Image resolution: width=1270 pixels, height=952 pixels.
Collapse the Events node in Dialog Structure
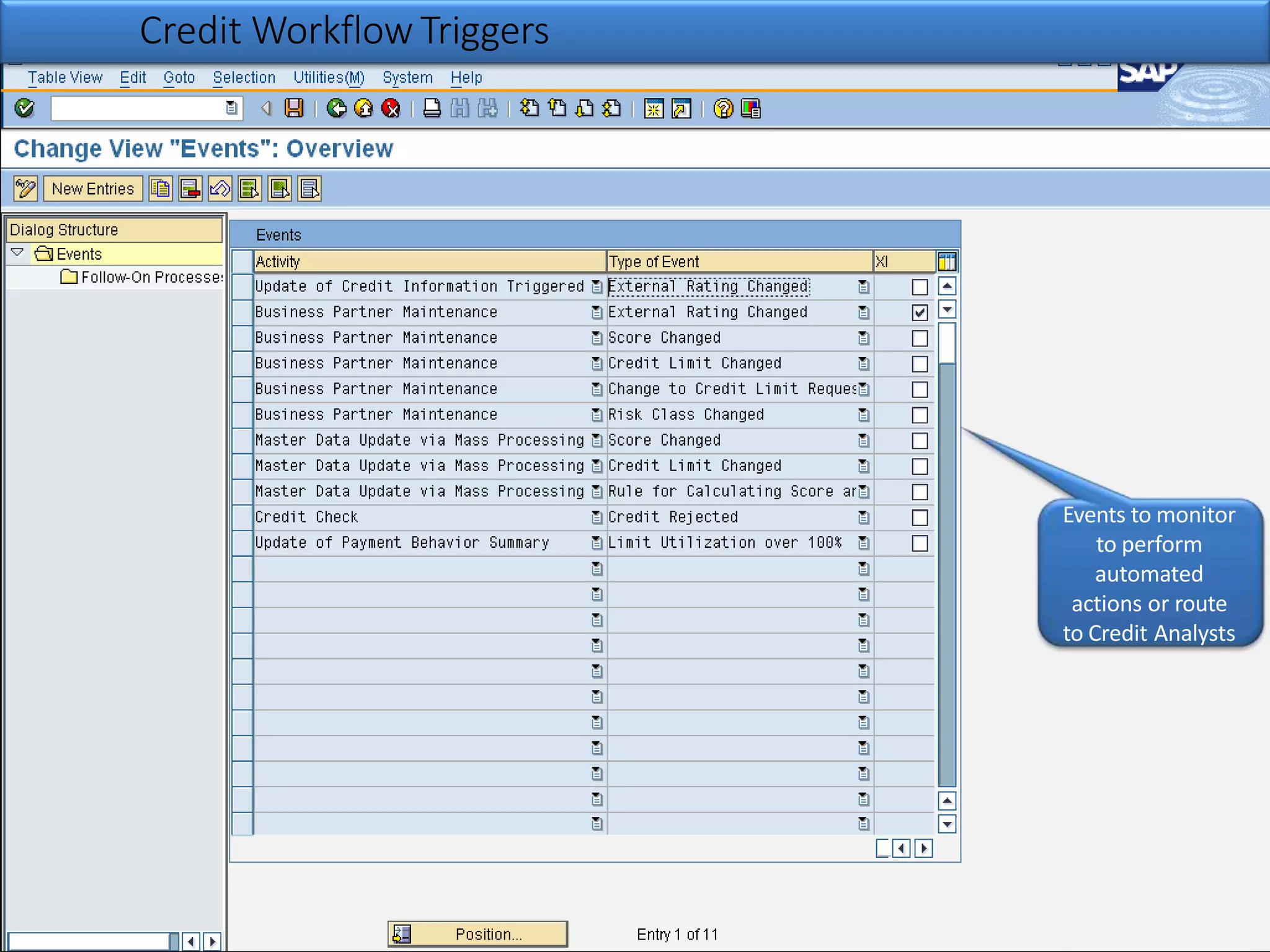tap(17, 253)
